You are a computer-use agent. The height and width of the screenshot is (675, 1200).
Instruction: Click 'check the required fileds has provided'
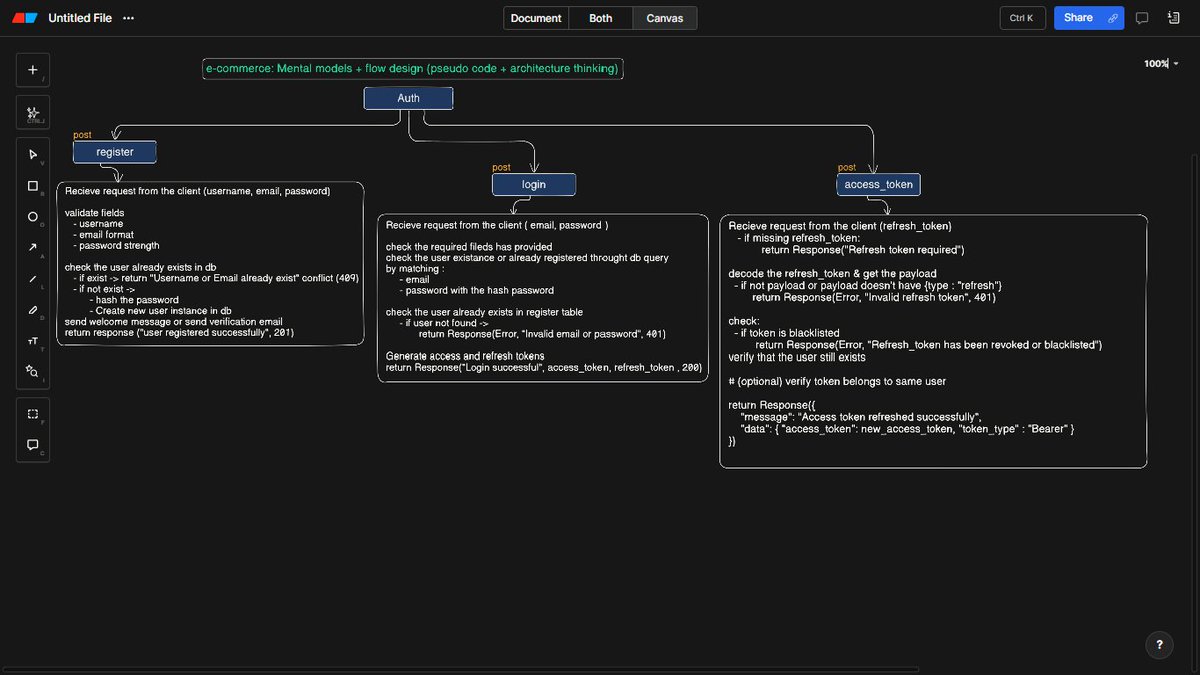pyautogui.click(x=469, y=247)
